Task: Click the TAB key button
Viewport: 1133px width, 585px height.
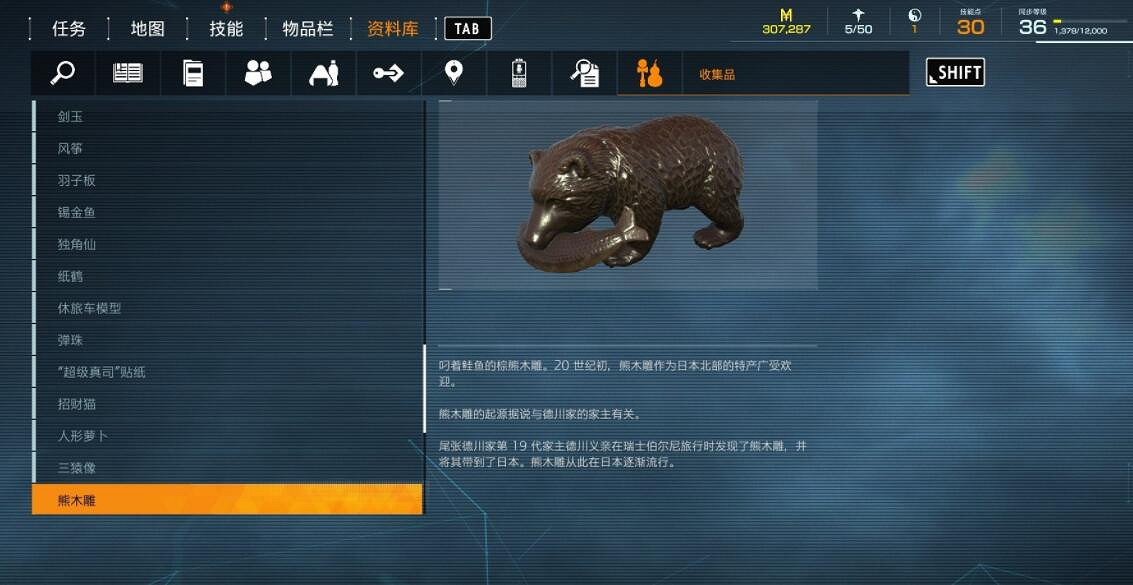Action: (x=468, y=29)
